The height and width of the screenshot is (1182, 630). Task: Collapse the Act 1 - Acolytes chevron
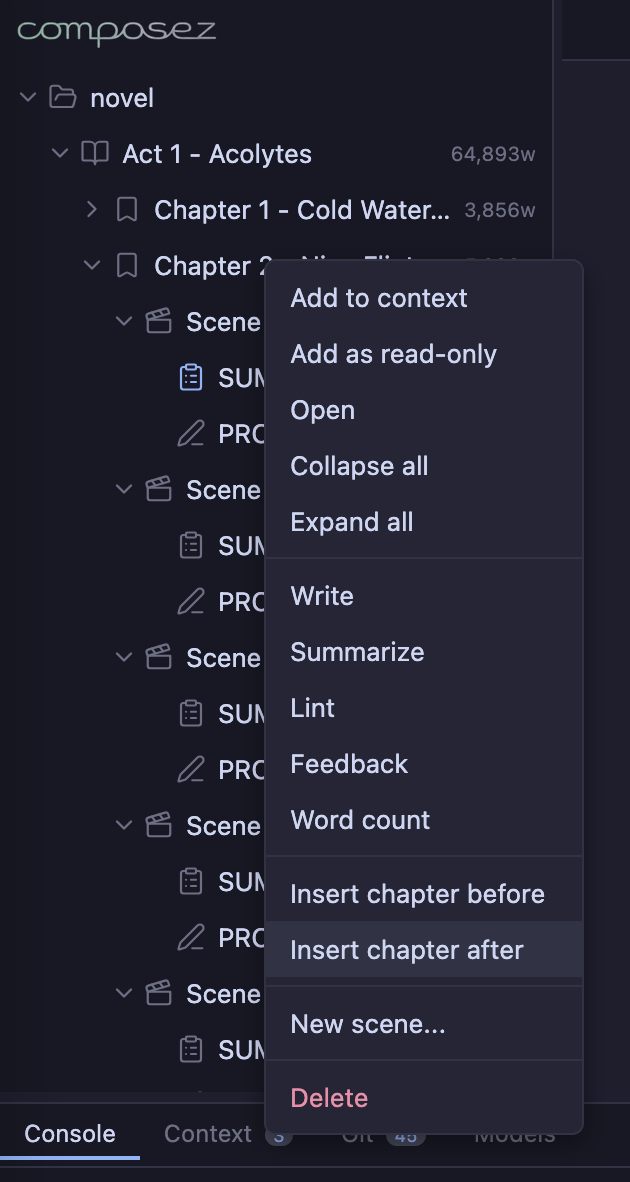tap(61, 154)
